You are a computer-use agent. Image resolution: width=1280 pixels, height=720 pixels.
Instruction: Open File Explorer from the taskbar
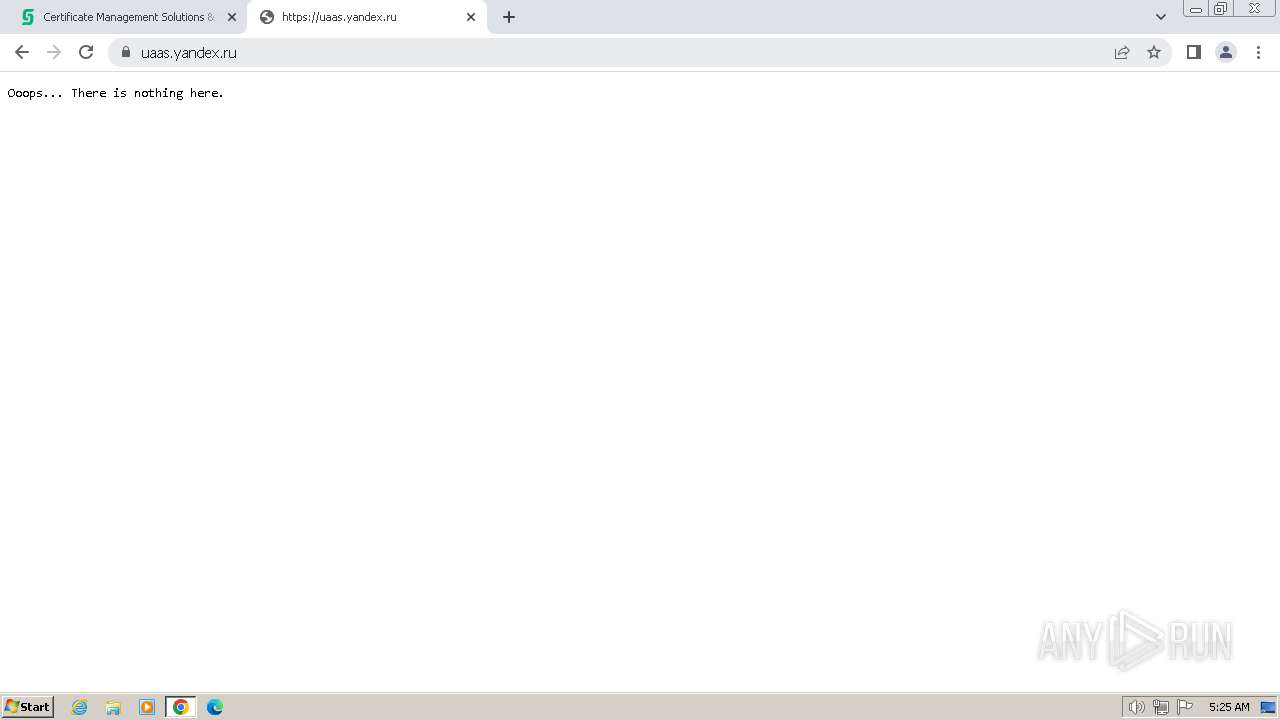pos(113,707)
